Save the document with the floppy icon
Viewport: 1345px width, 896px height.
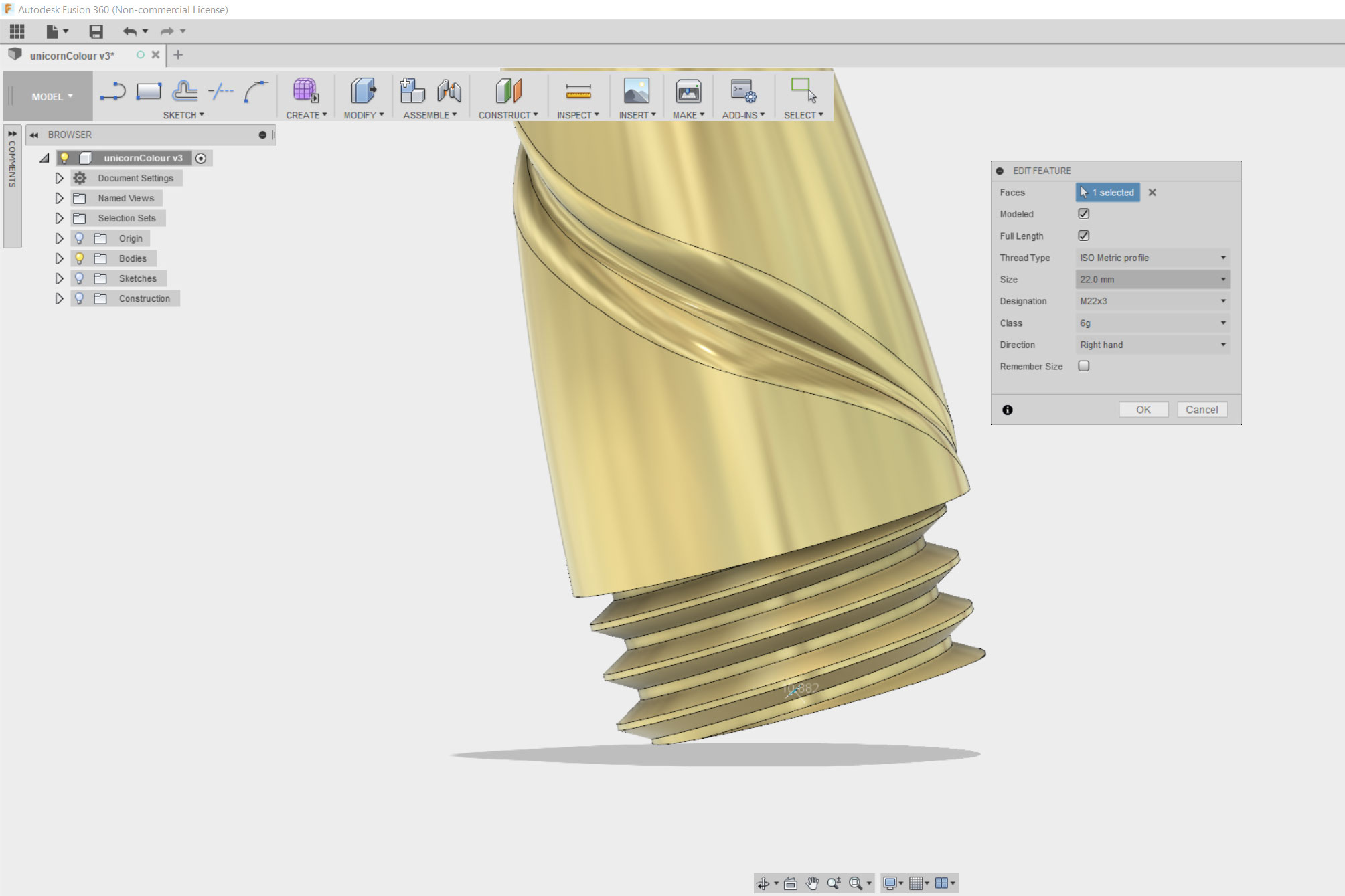pos(96,31)
